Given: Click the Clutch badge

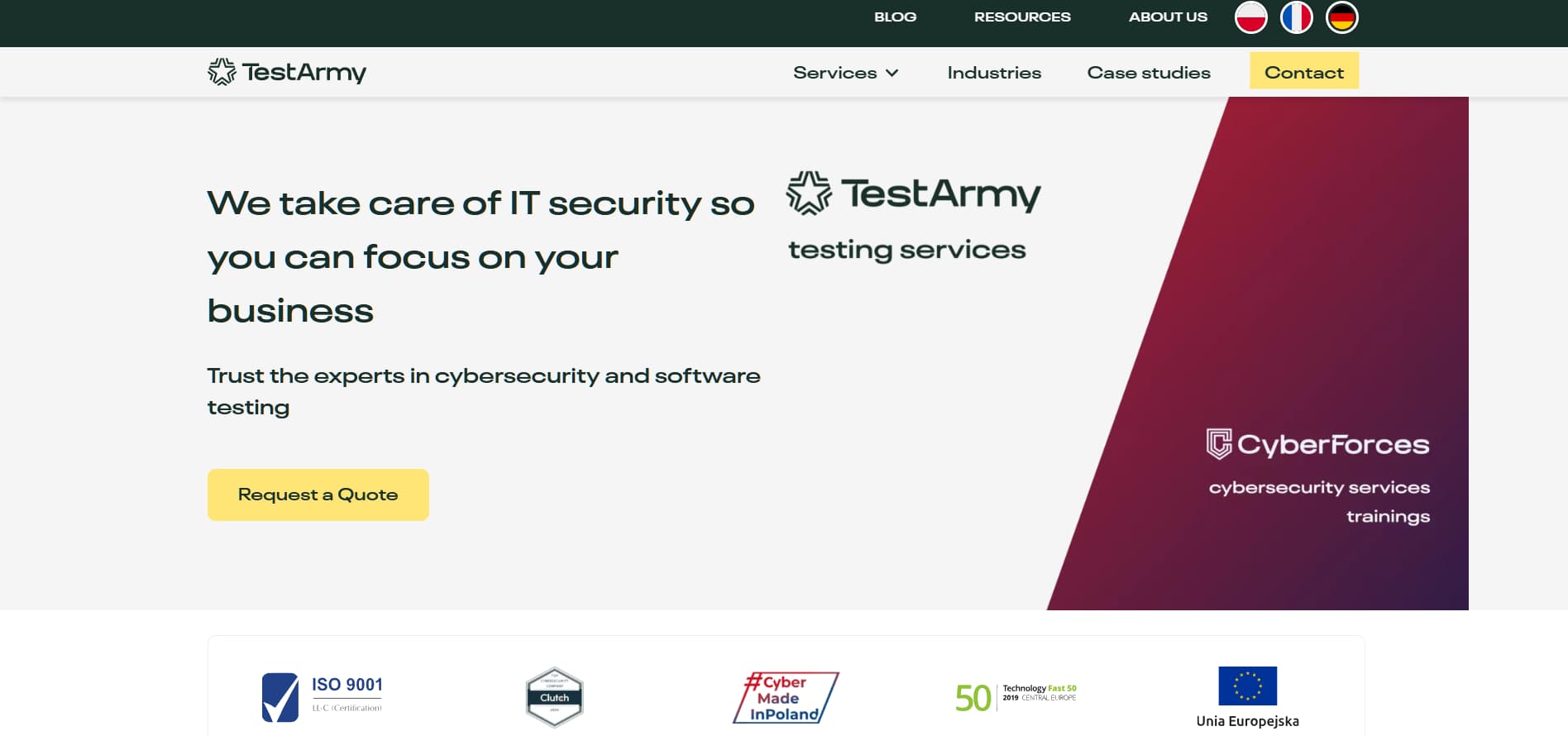Looking at the screenshot, I should point(554,697).
